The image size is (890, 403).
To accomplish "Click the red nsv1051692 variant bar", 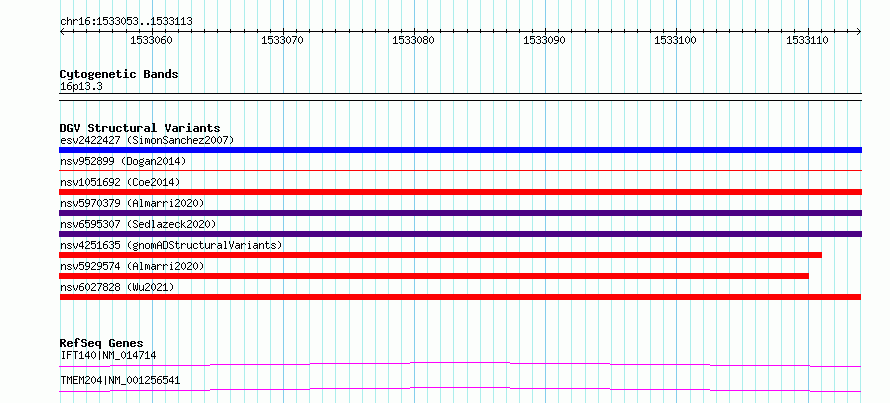I will tap(460, 192).
